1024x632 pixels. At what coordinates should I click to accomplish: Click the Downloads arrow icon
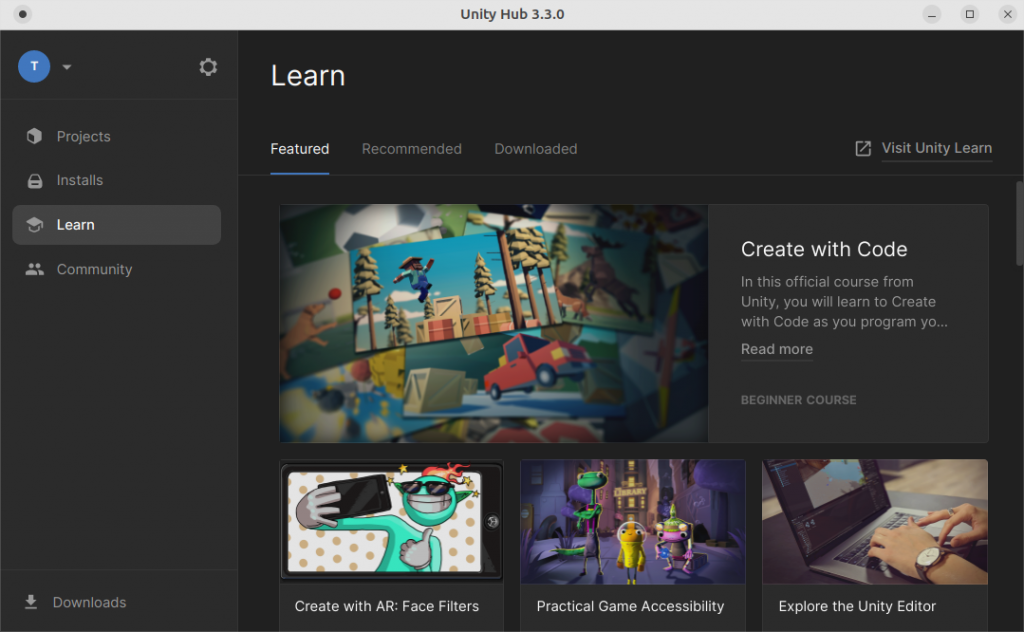click(x=31, y=602)
